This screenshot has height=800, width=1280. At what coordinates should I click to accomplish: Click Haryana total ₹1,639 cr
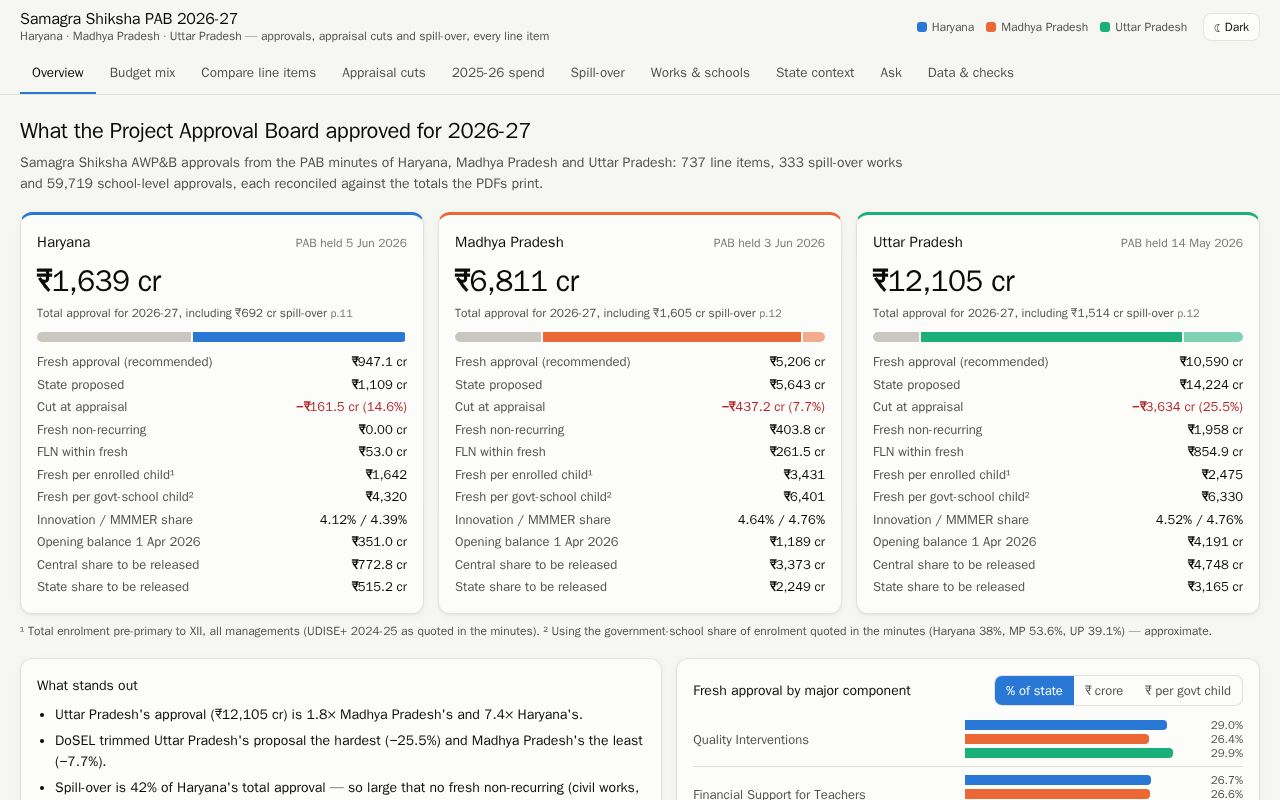tap(99, 281)
